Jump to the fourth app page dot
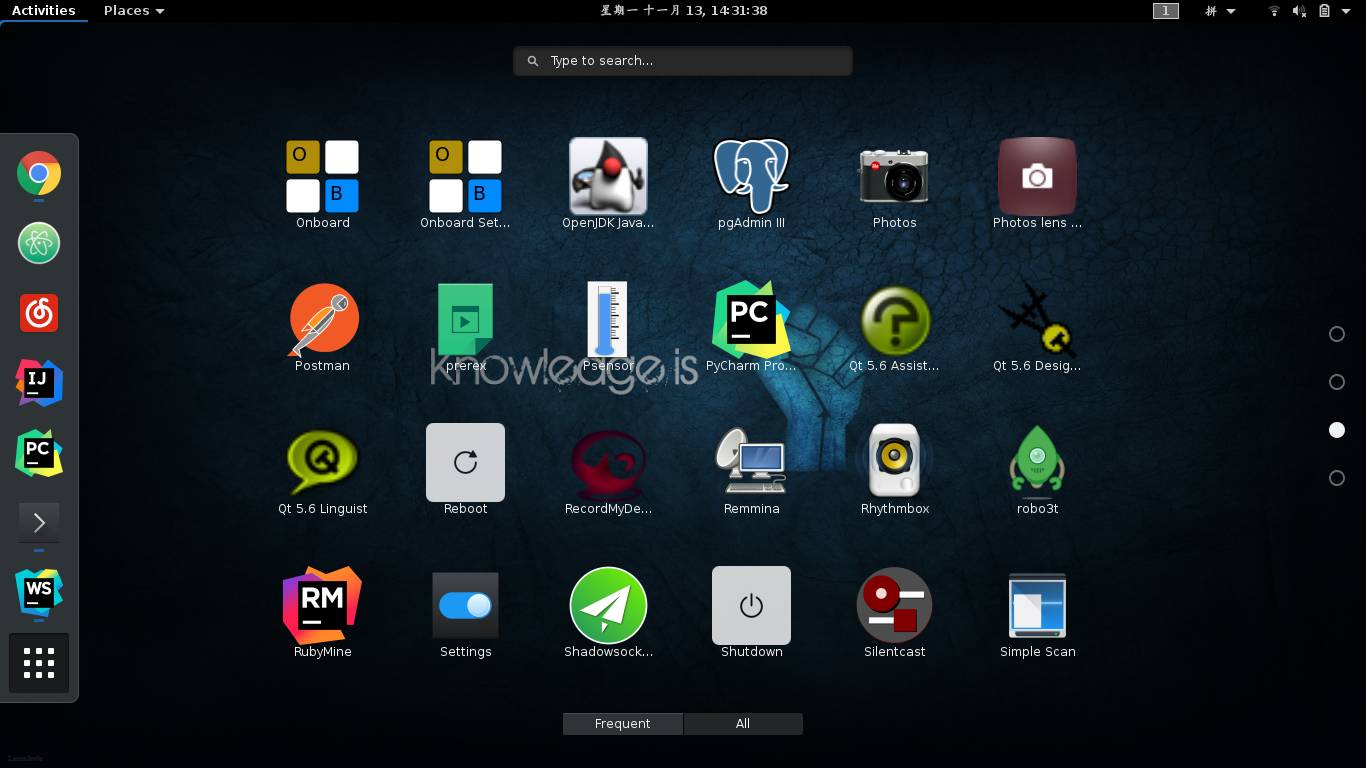The image size is (1366, 768). [x=1337, y=478]
